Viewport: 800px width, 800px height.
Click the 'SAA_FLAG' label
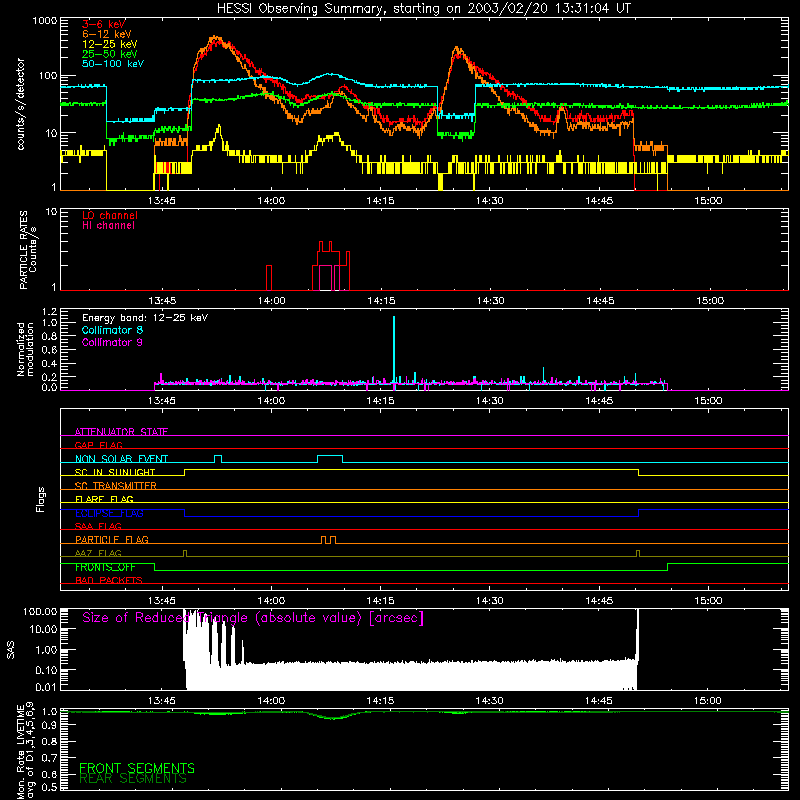click(x=98, y=526)
